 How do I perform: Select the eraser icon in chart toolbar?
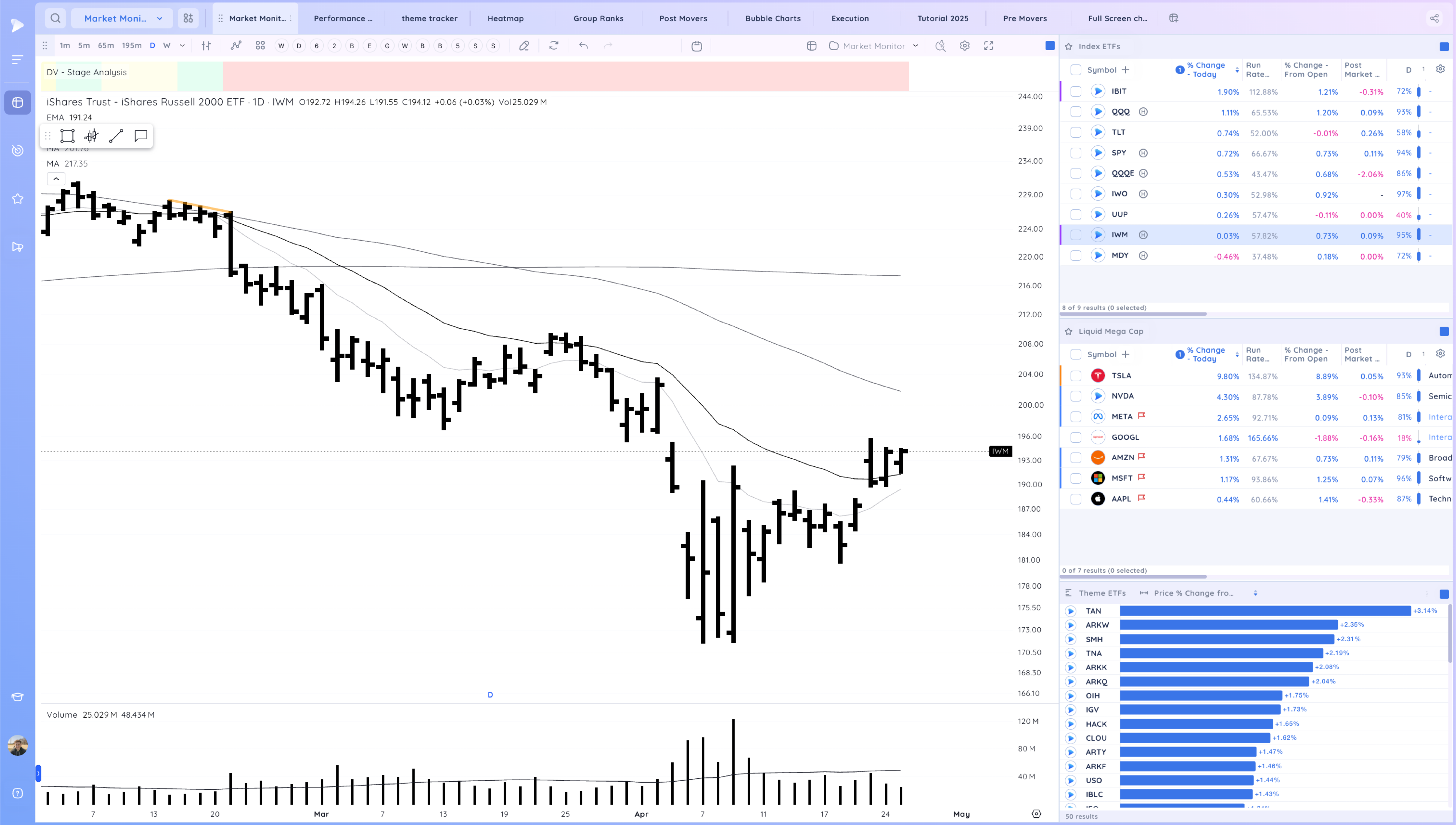coord(524,46)
